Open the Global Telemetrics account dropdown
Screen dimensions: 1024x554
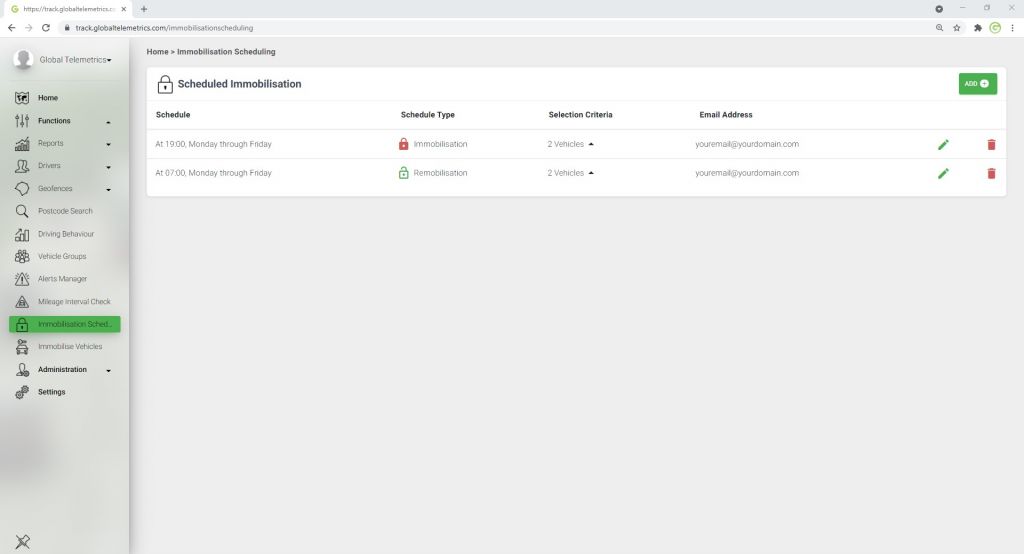(75, 60)
